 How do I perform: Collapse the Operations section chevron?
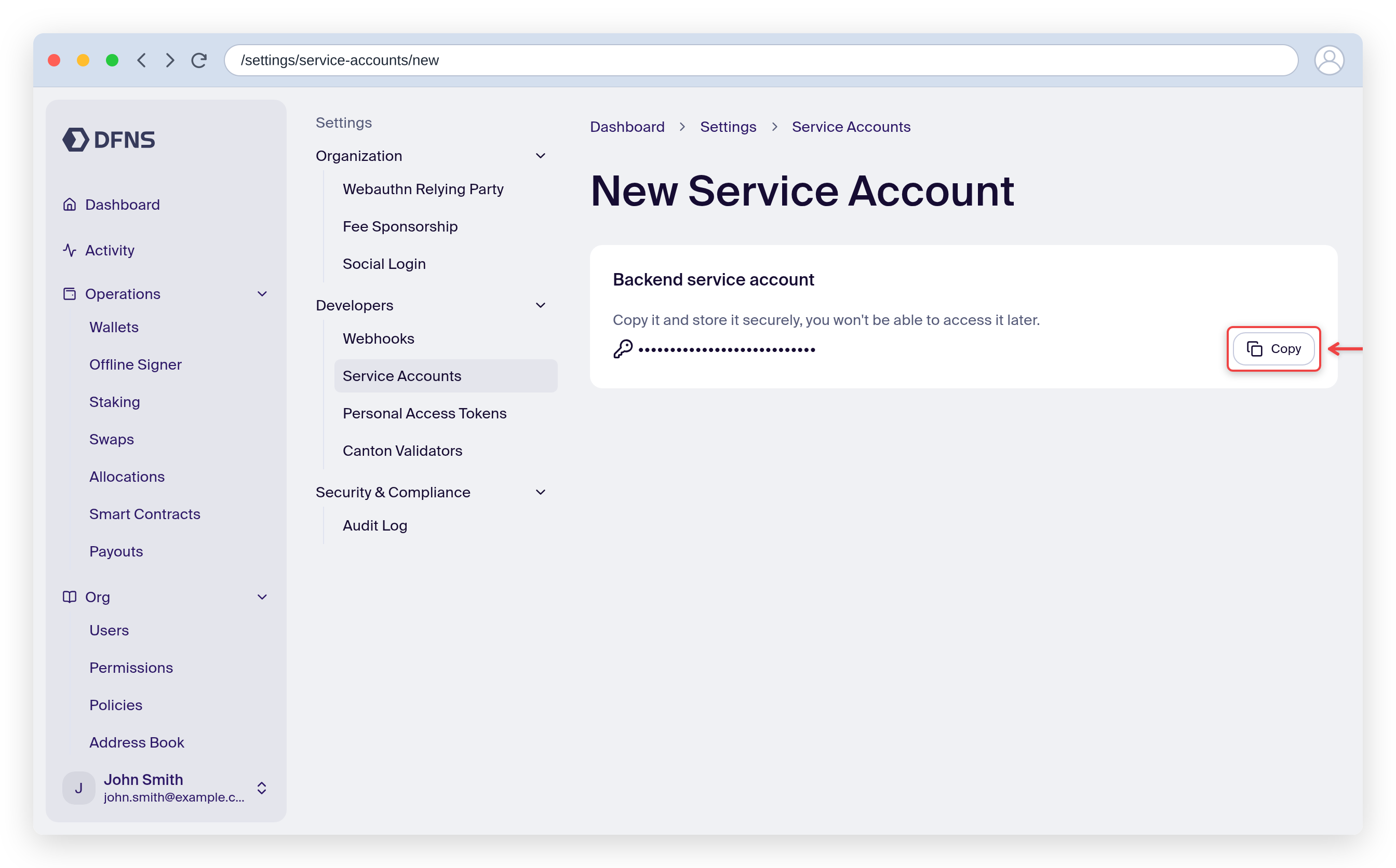click(x=262, y=294)
